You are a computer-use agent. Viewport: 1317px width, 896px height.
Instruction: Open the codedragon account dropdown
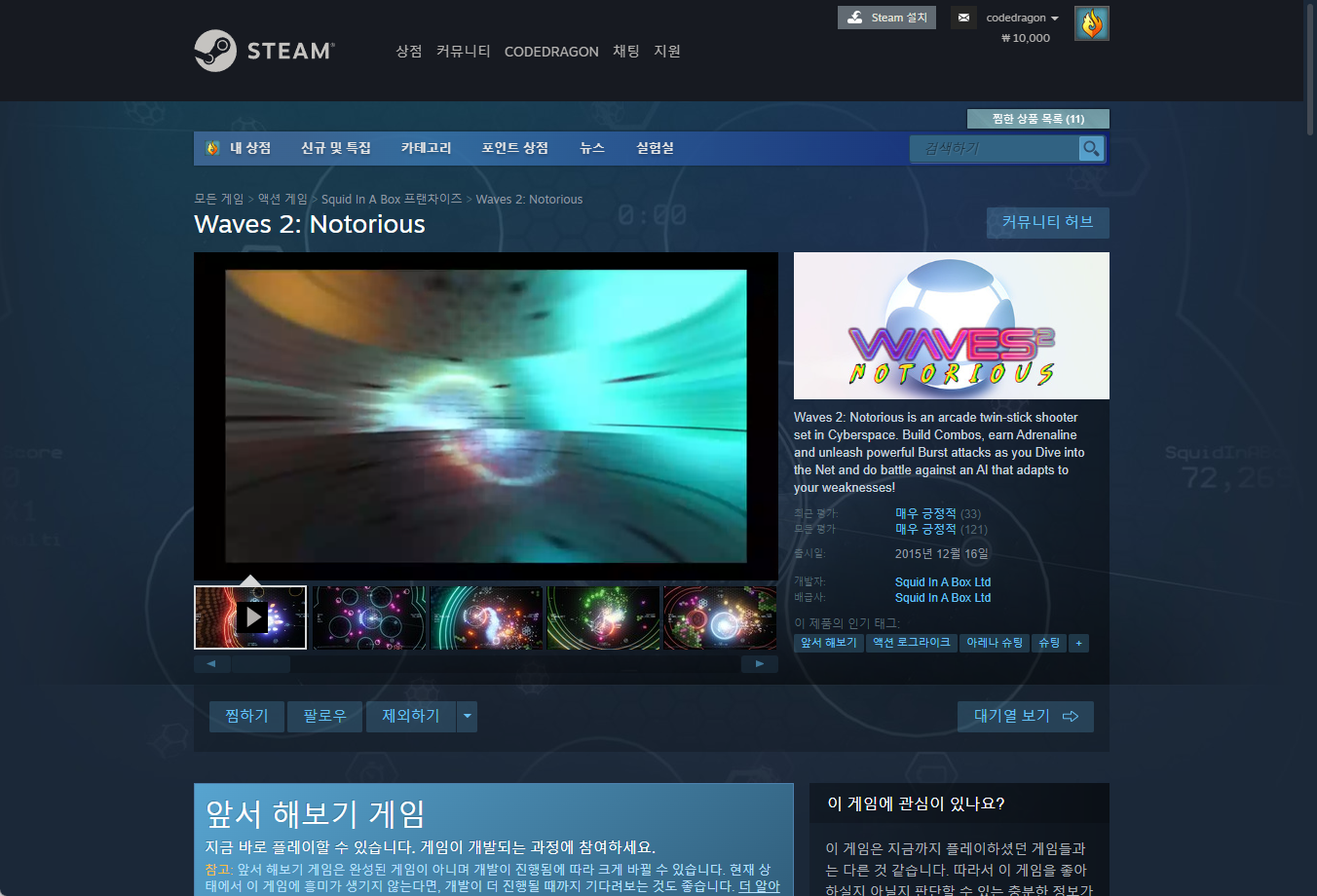pyautogui.click(x=1022, y=18)
